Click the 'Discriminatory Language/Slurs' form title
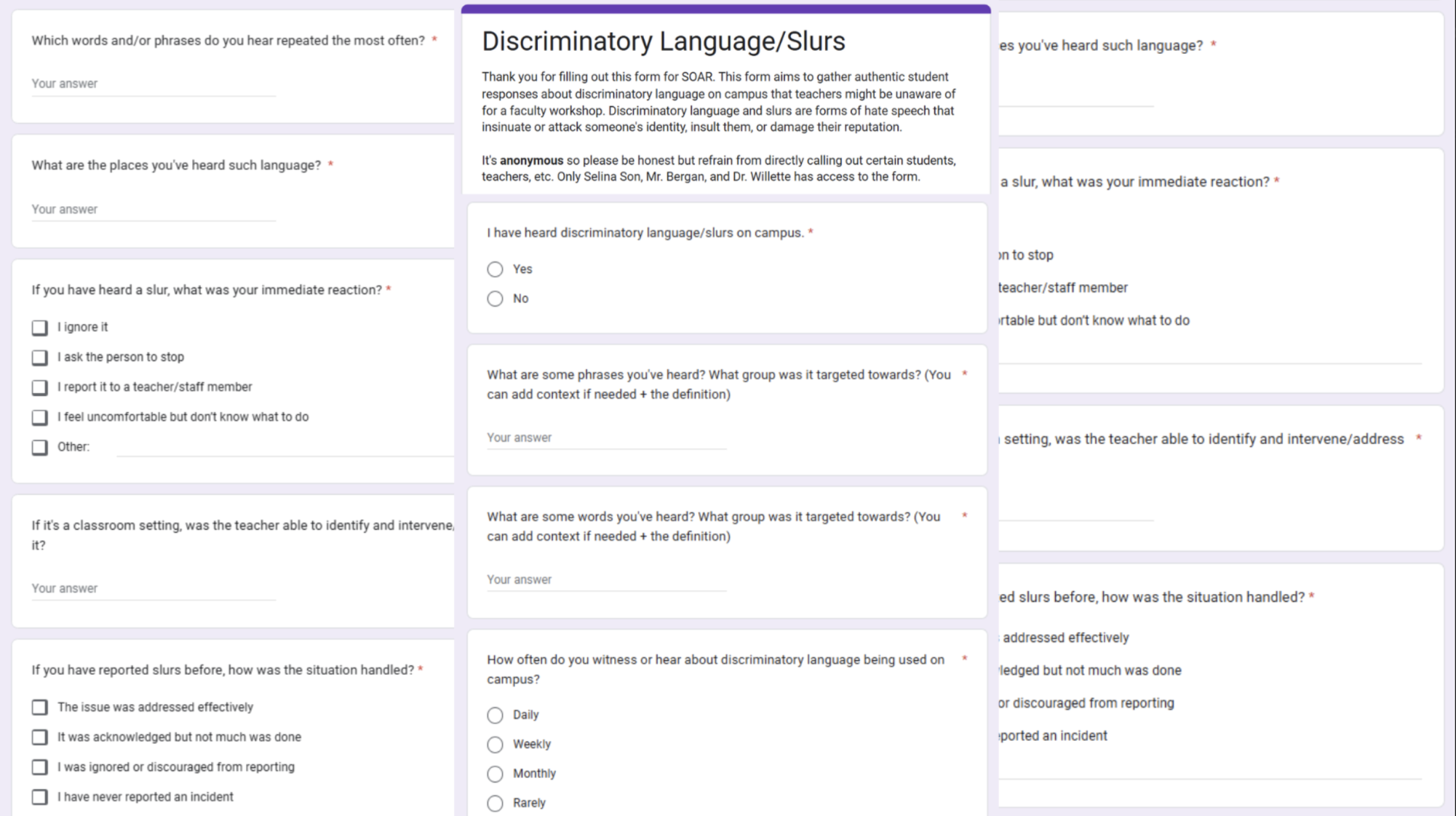Screen dimensions: 1456x816 point(664,41)
